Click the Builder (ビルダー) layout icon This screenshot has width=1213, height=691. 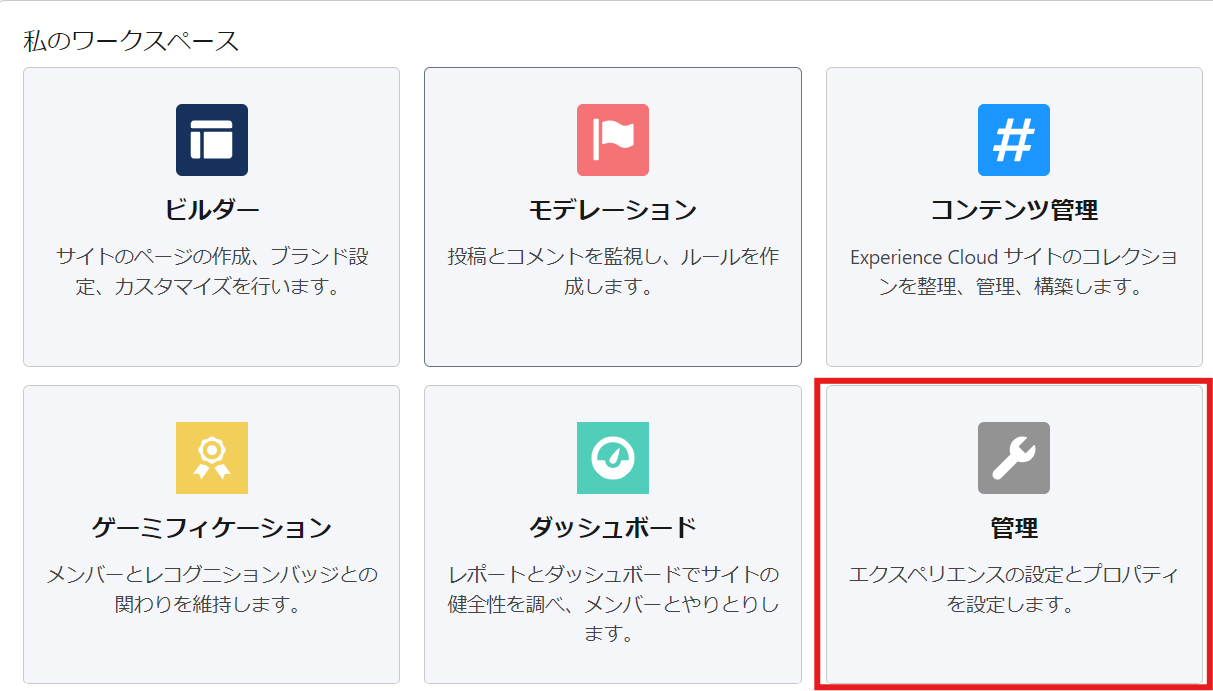coord(211,140)
